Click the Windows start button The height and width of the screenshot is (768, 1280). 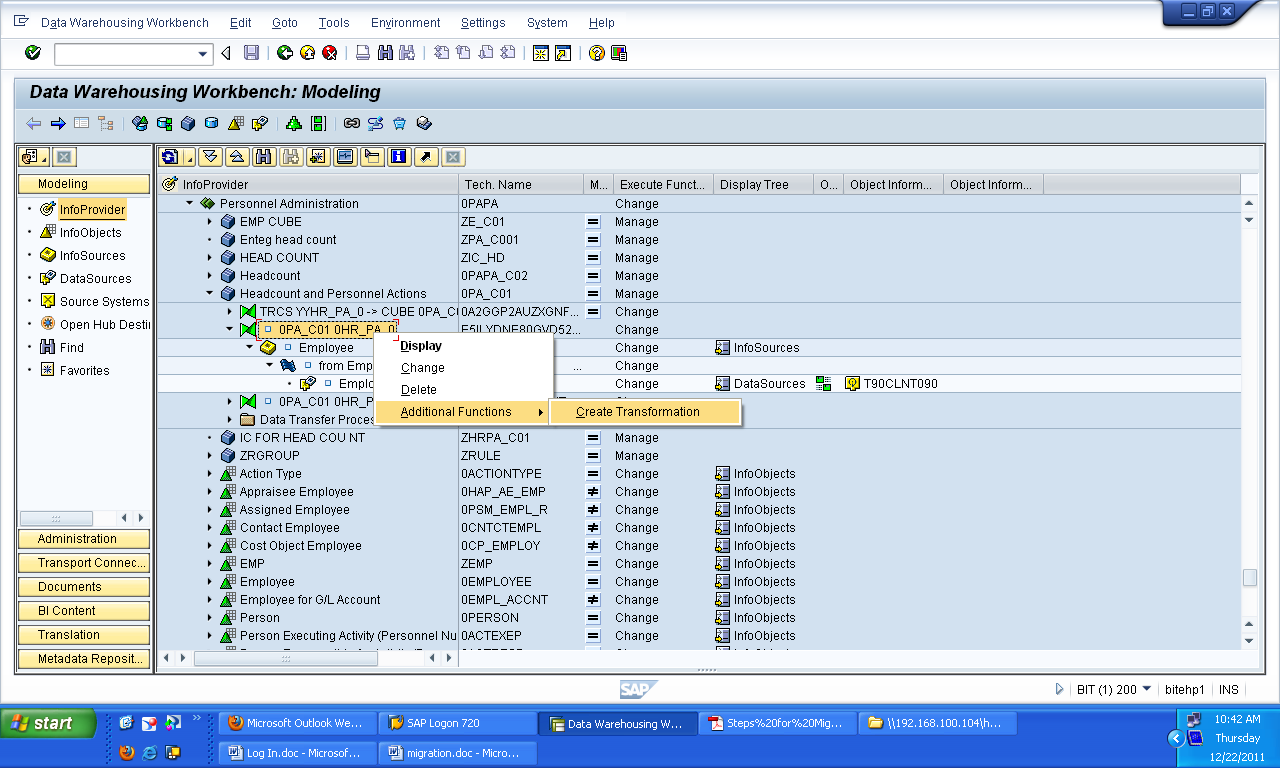[x=48, y=723]
